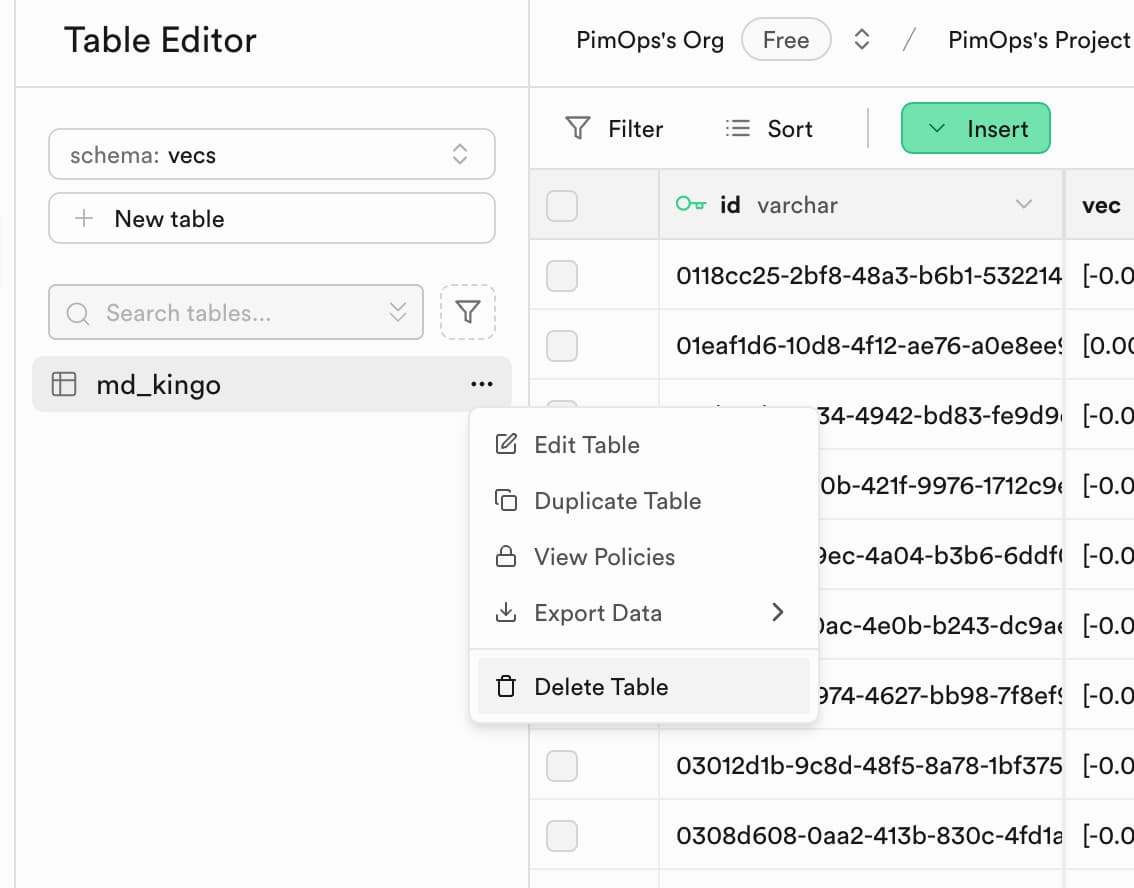
Task: Click the New table button
Action: tap(272, 219)
